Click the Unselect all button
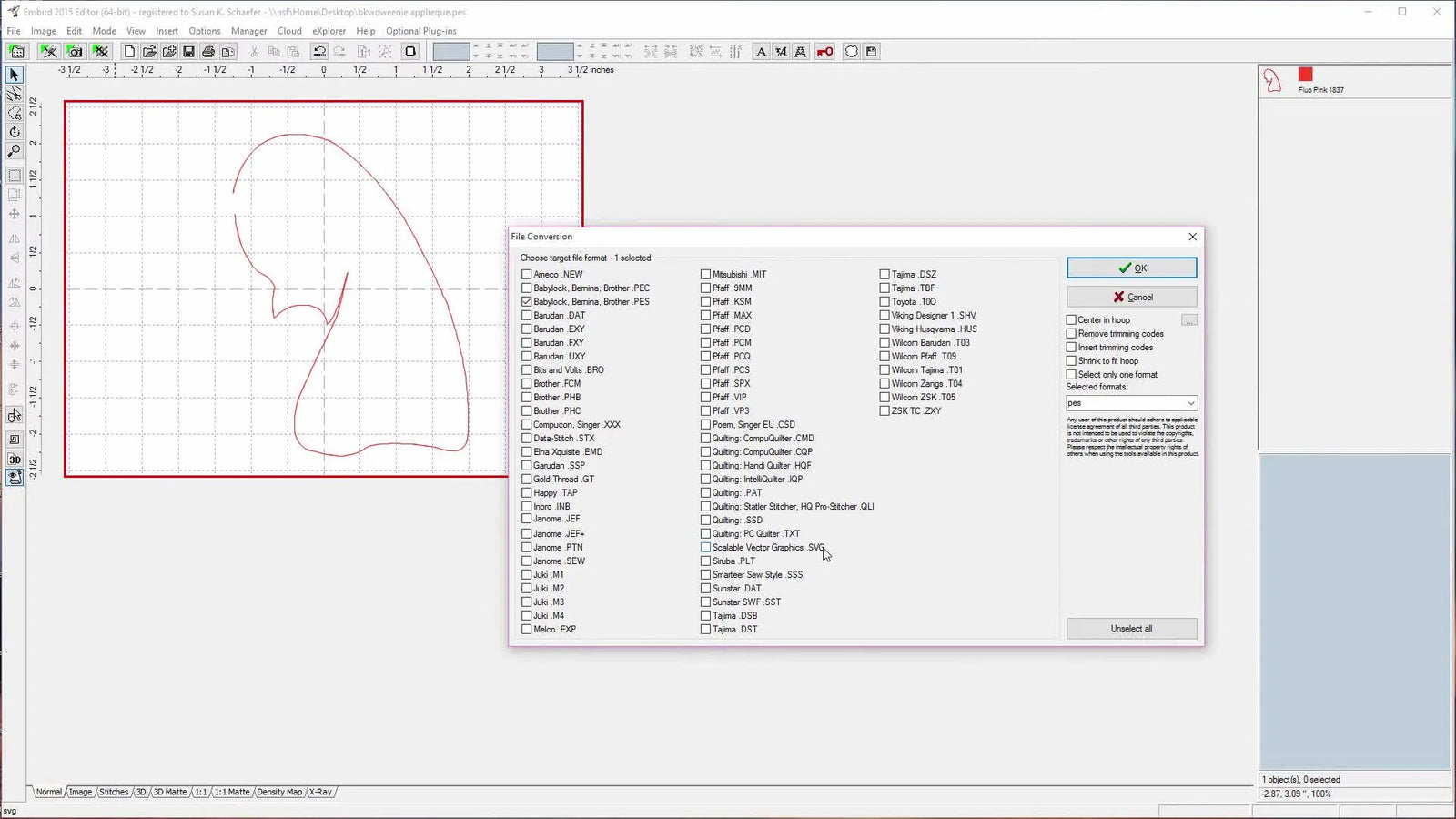 point(1131,628)
